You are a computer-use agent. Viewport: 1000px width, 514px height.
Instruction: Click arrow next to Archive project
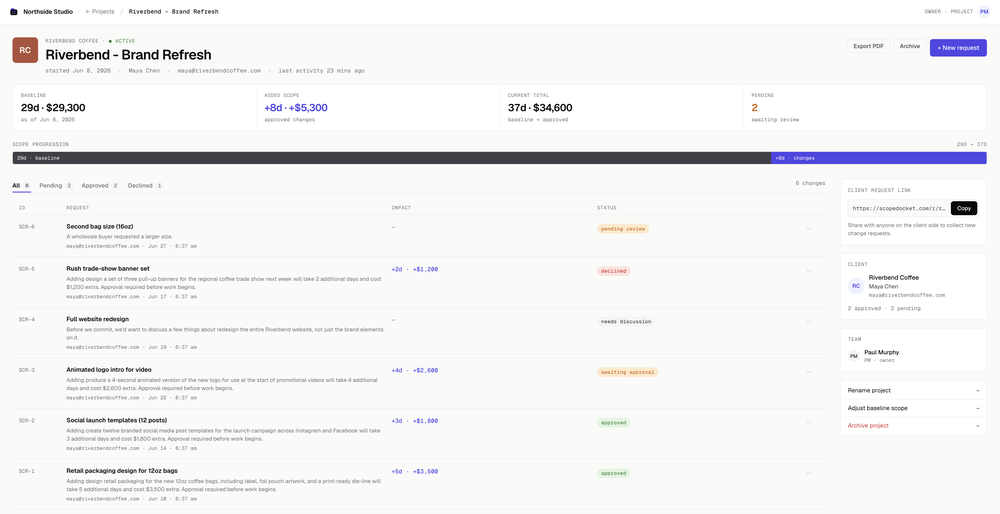[977, 425]
